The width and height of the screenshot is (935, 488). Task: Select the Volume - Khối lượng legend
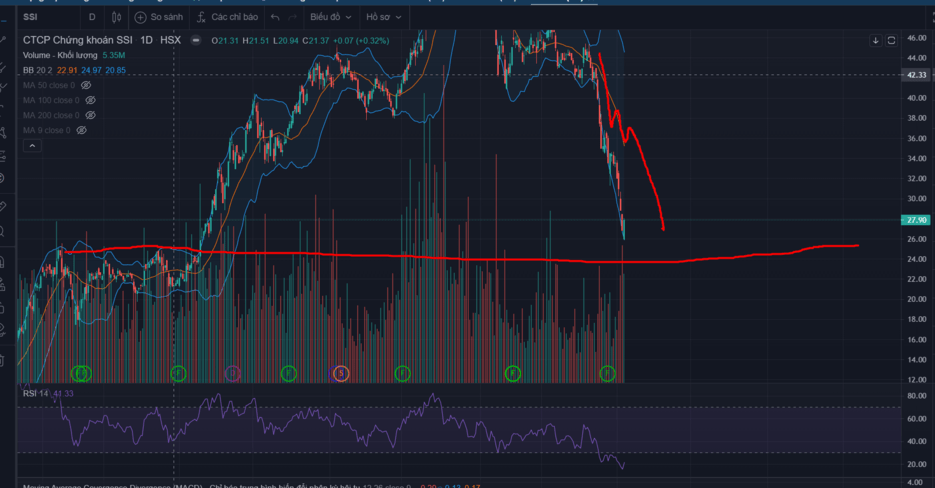(60, 55)
